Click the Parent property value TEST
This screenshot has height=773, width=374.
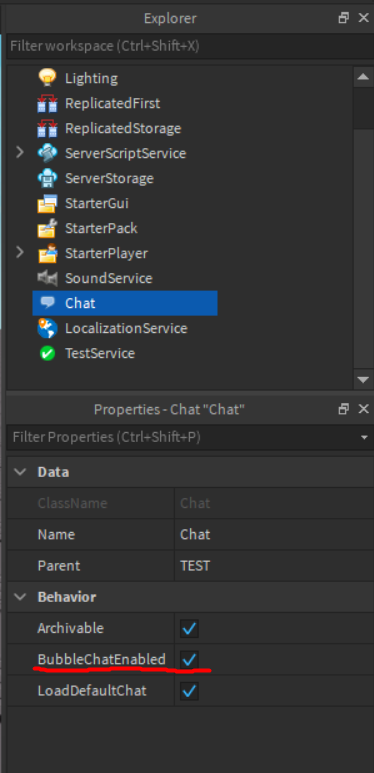(x=274, y=565)
